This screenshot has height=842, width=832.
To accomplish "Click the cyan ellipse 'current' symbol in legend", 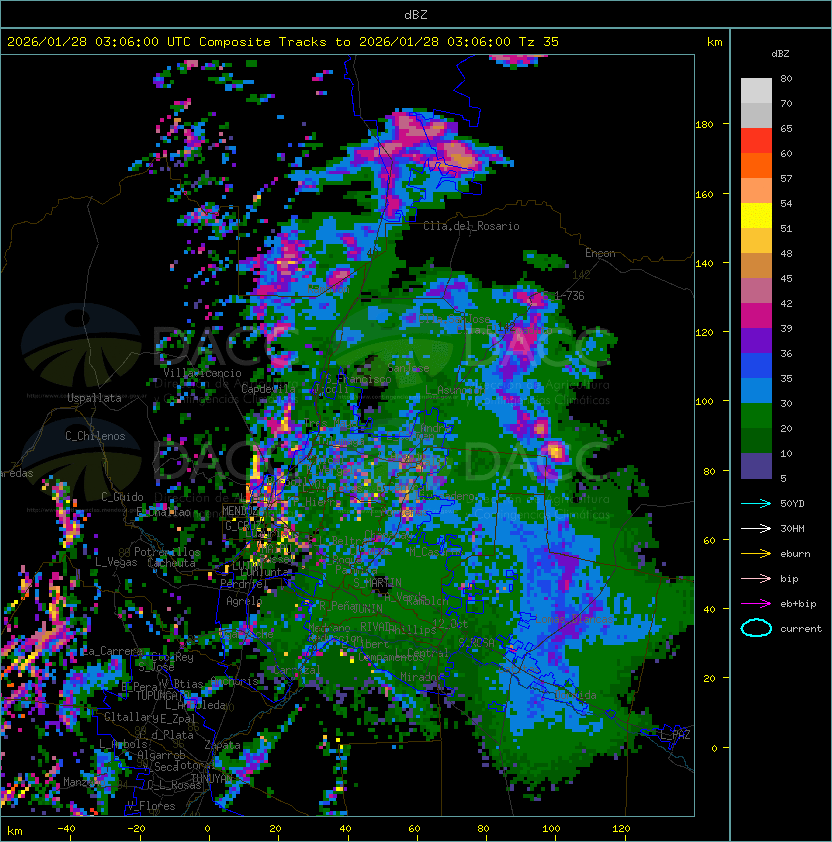I will pyautogui.click(x=756, y=628).
